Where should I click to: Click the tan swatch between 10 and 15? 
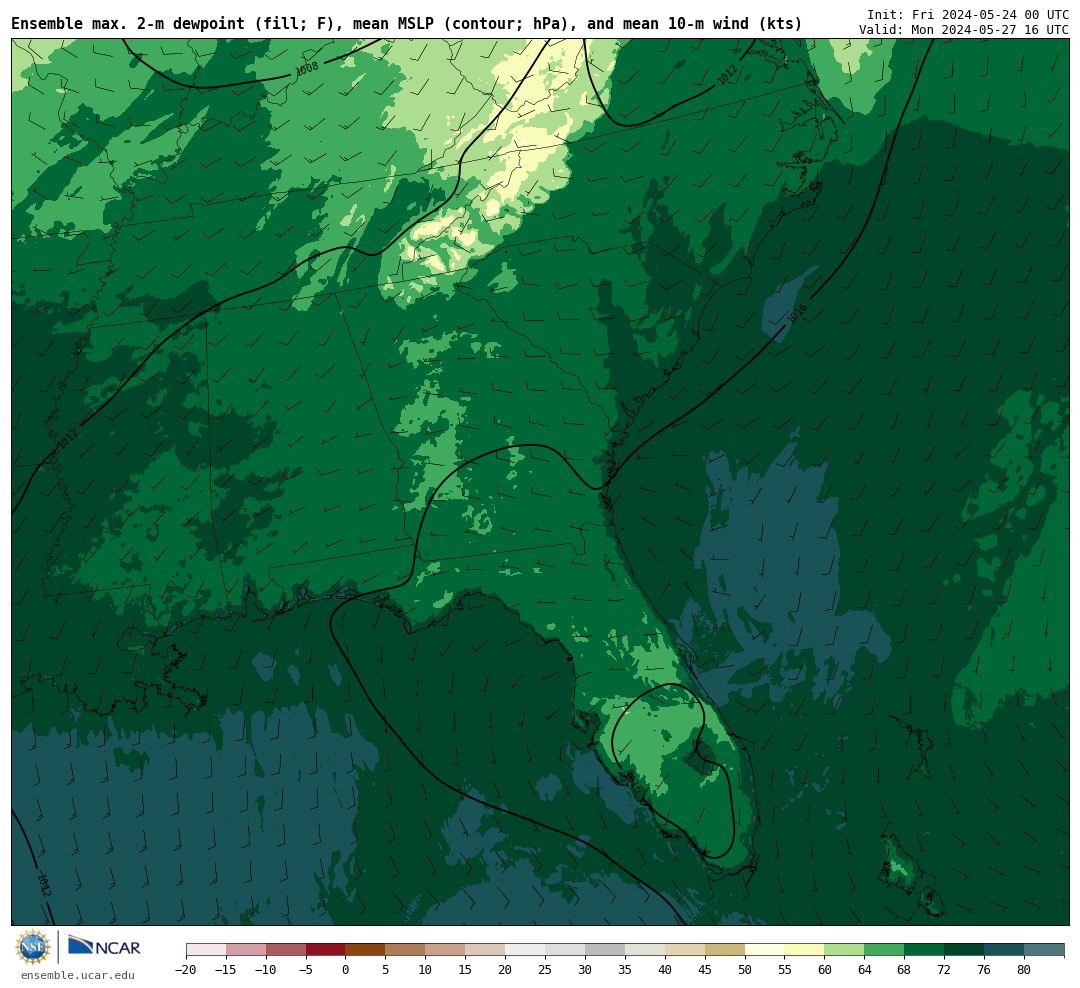click(x=445, y=950)
